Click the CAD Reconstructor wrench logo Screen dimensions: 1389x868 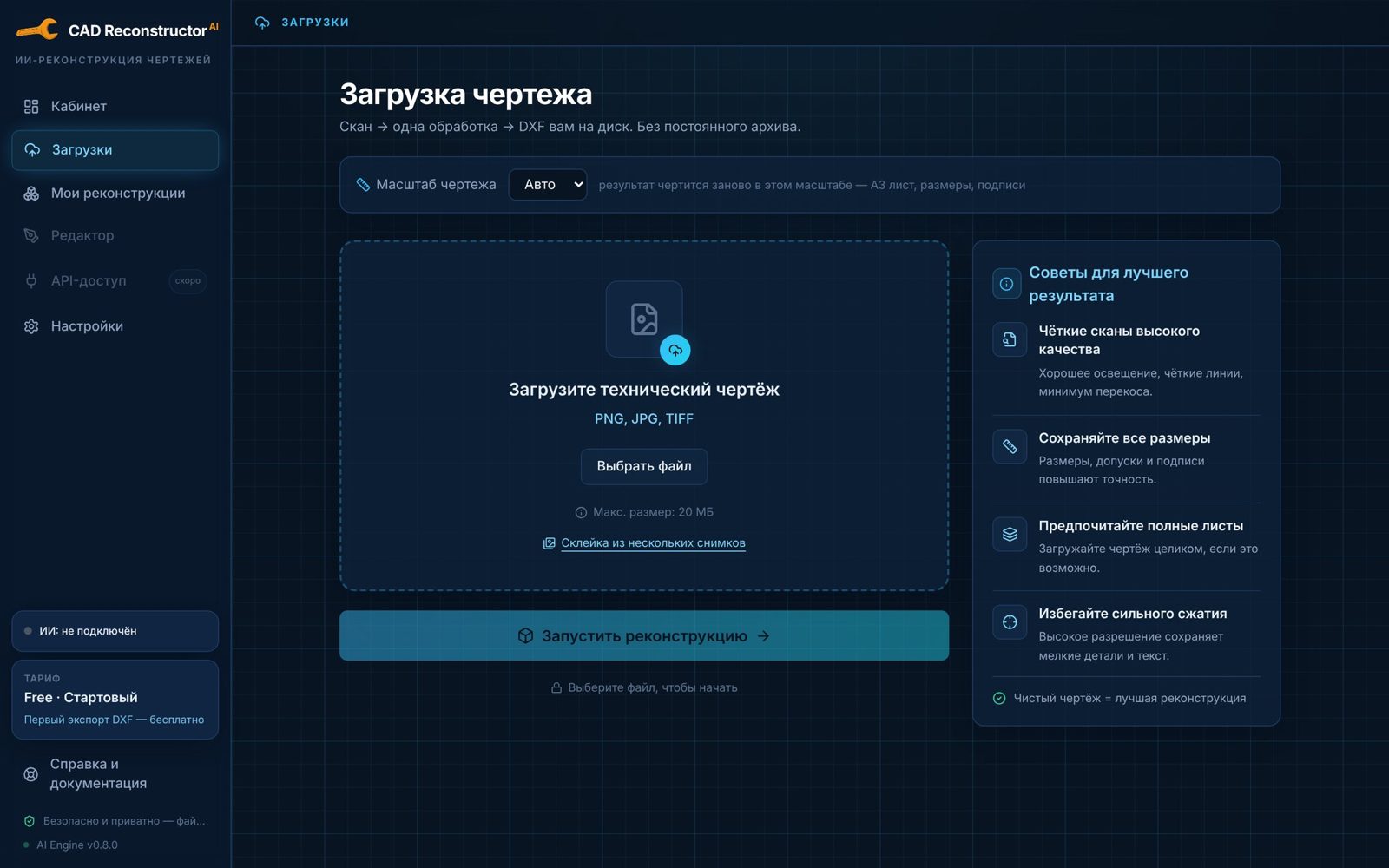[x=37, y=30]
